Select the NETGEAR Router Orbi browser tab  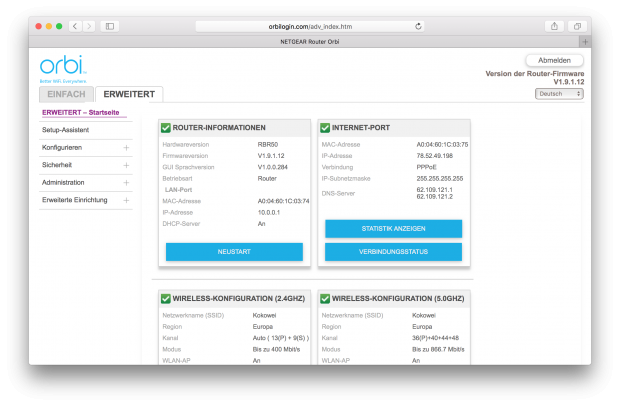(x=310, y=42)
